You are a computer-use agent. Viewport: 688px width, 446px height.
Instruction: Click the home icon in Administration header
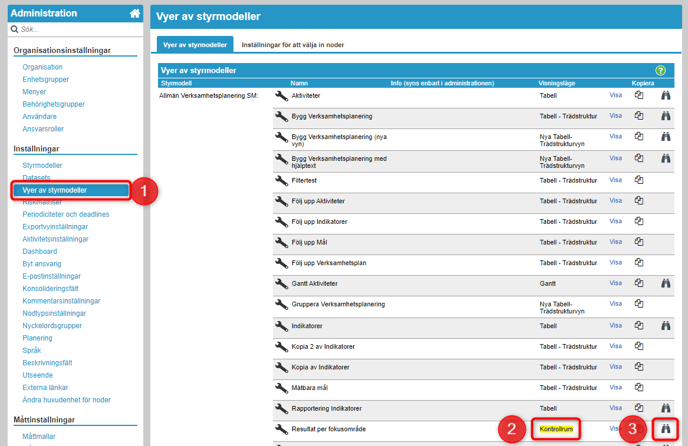coord(135,13)
